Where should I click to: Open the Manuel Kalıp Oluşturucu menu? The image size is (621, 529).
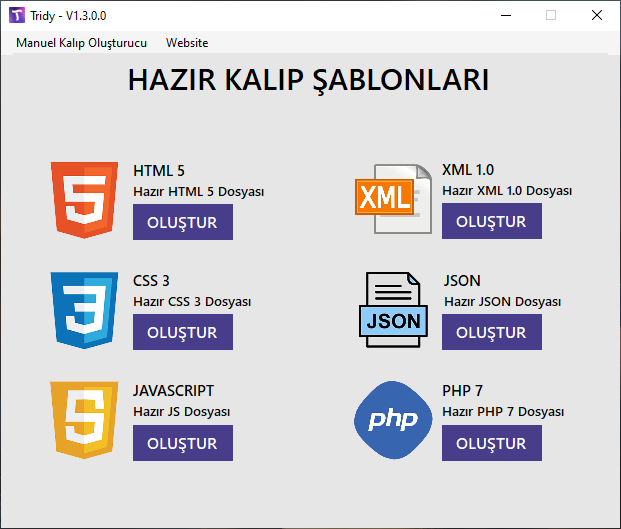[81, 43]
